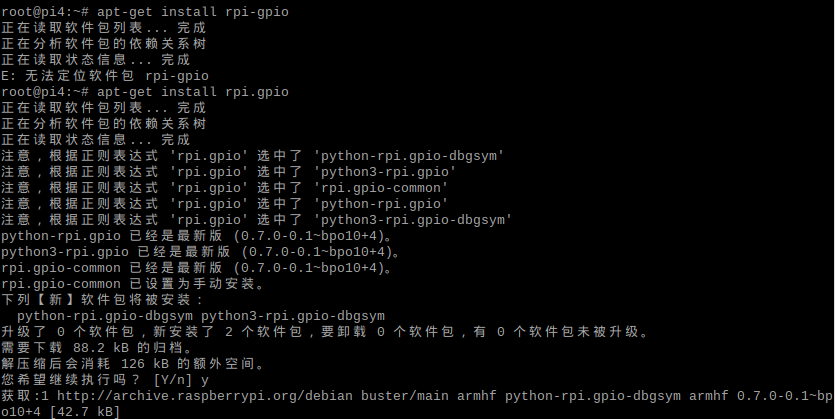835x419 pixels.
Task: Click the archive.raspberrypi.org URL
Action: point(204,396)
